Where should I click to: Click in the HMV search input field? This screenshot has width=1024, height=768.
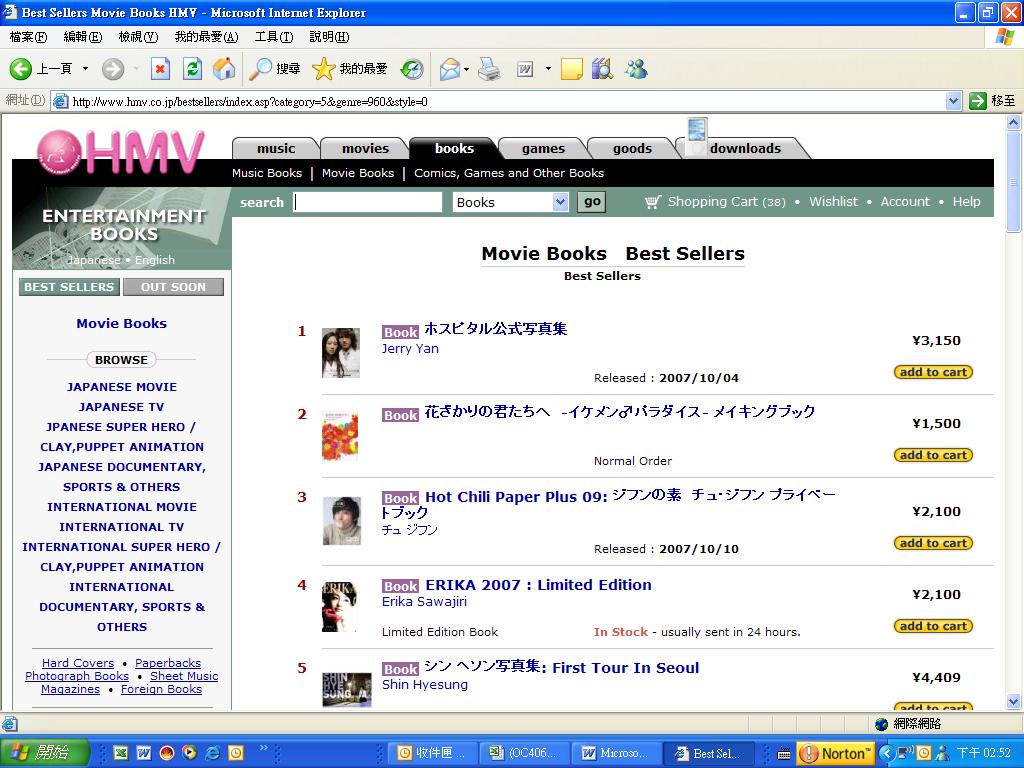(368, 202)
